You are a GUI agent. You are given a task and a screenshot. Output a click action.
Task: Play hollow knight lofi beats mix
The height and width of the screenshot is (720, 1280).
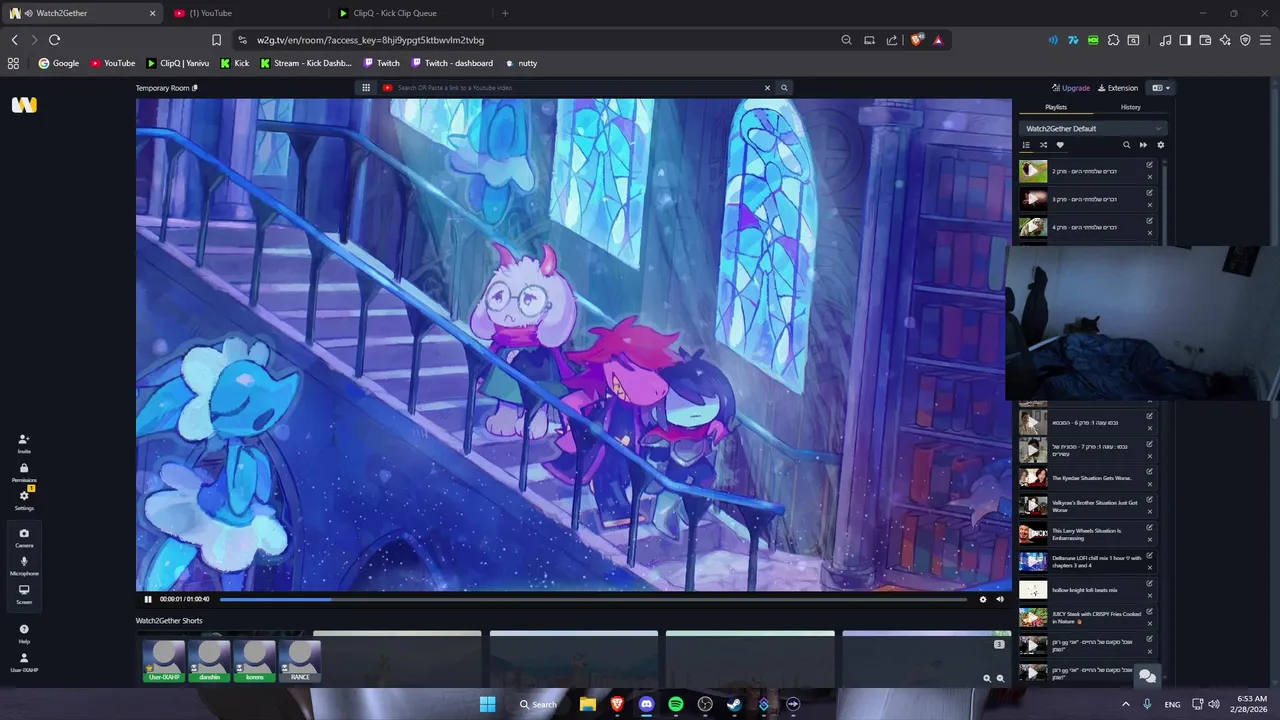1033,590
